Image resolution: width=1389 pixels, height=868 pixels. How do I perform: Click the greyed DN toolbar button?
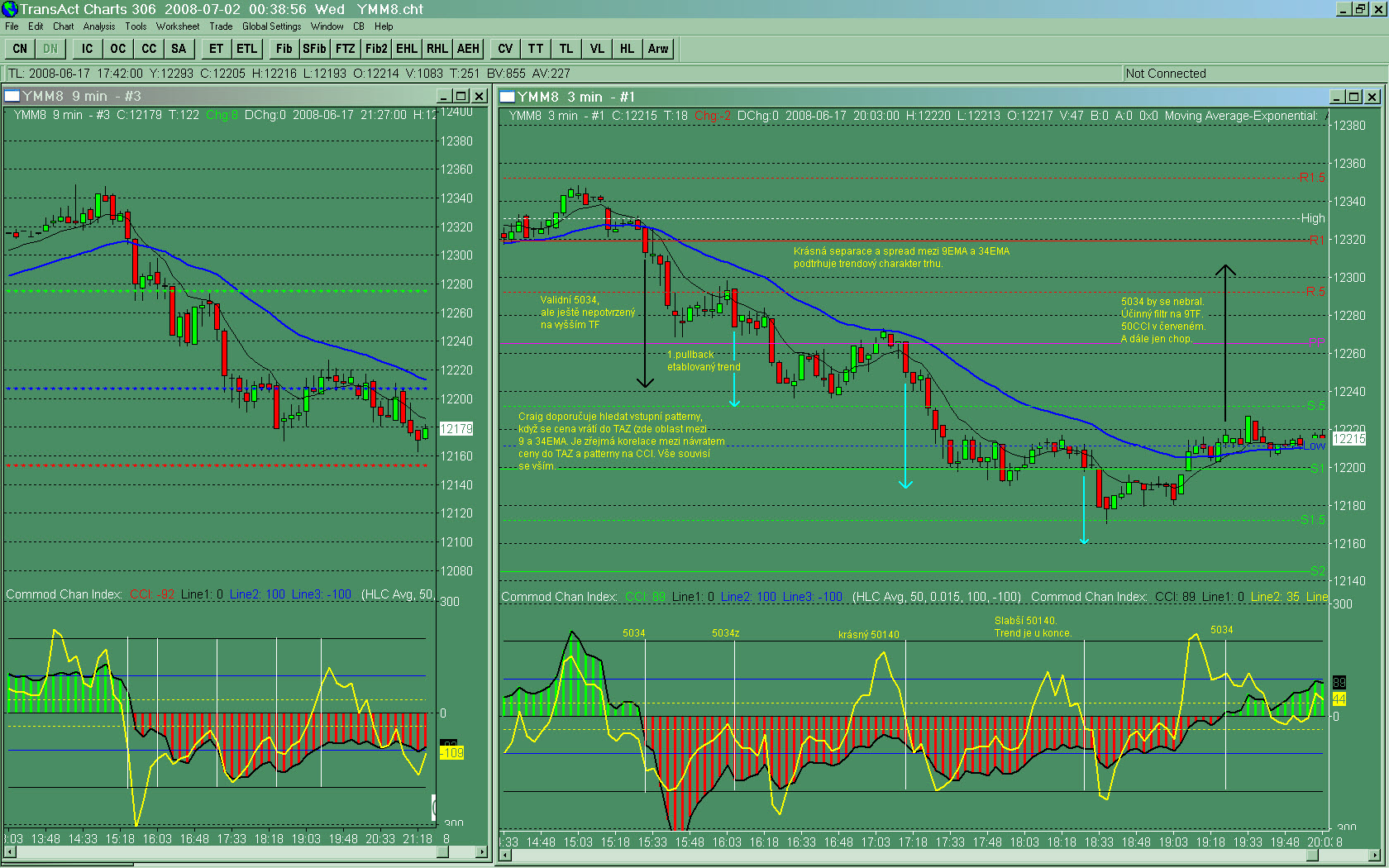coord(50,49)
